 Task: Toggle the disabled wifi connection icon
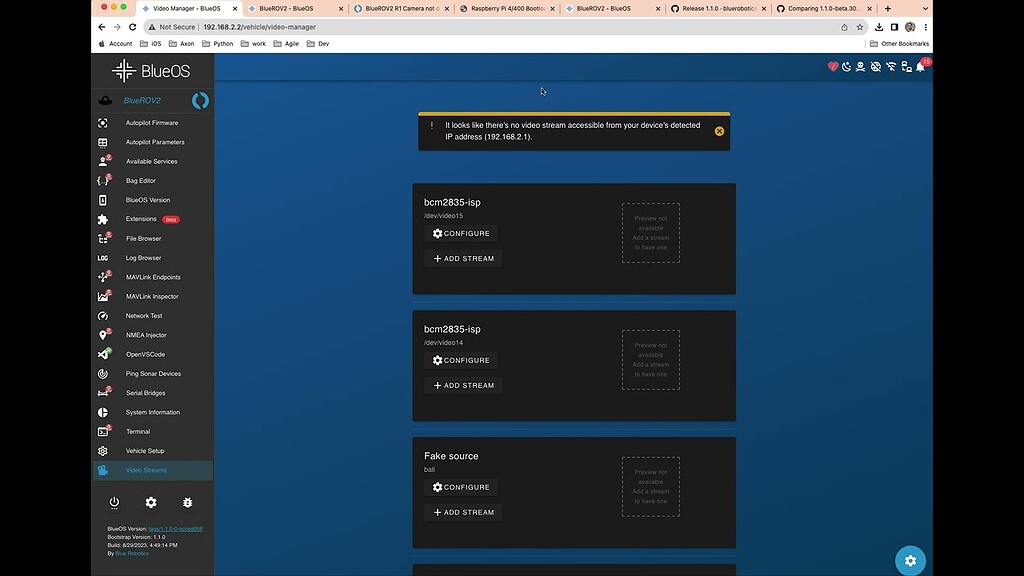pyautogui.click(x=891, y=66)
